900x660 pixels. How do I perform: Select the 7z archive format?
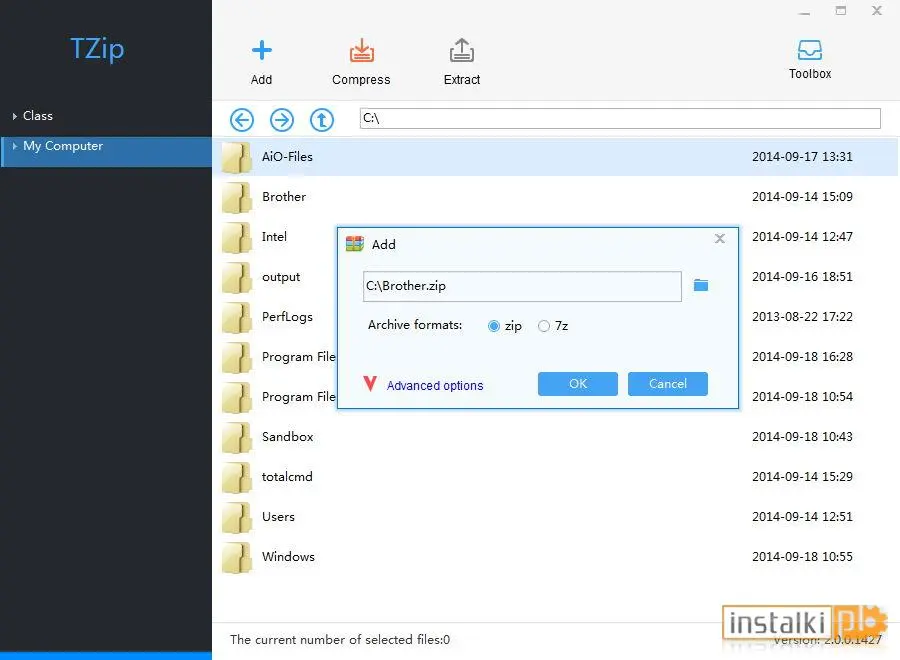point(544,326)
